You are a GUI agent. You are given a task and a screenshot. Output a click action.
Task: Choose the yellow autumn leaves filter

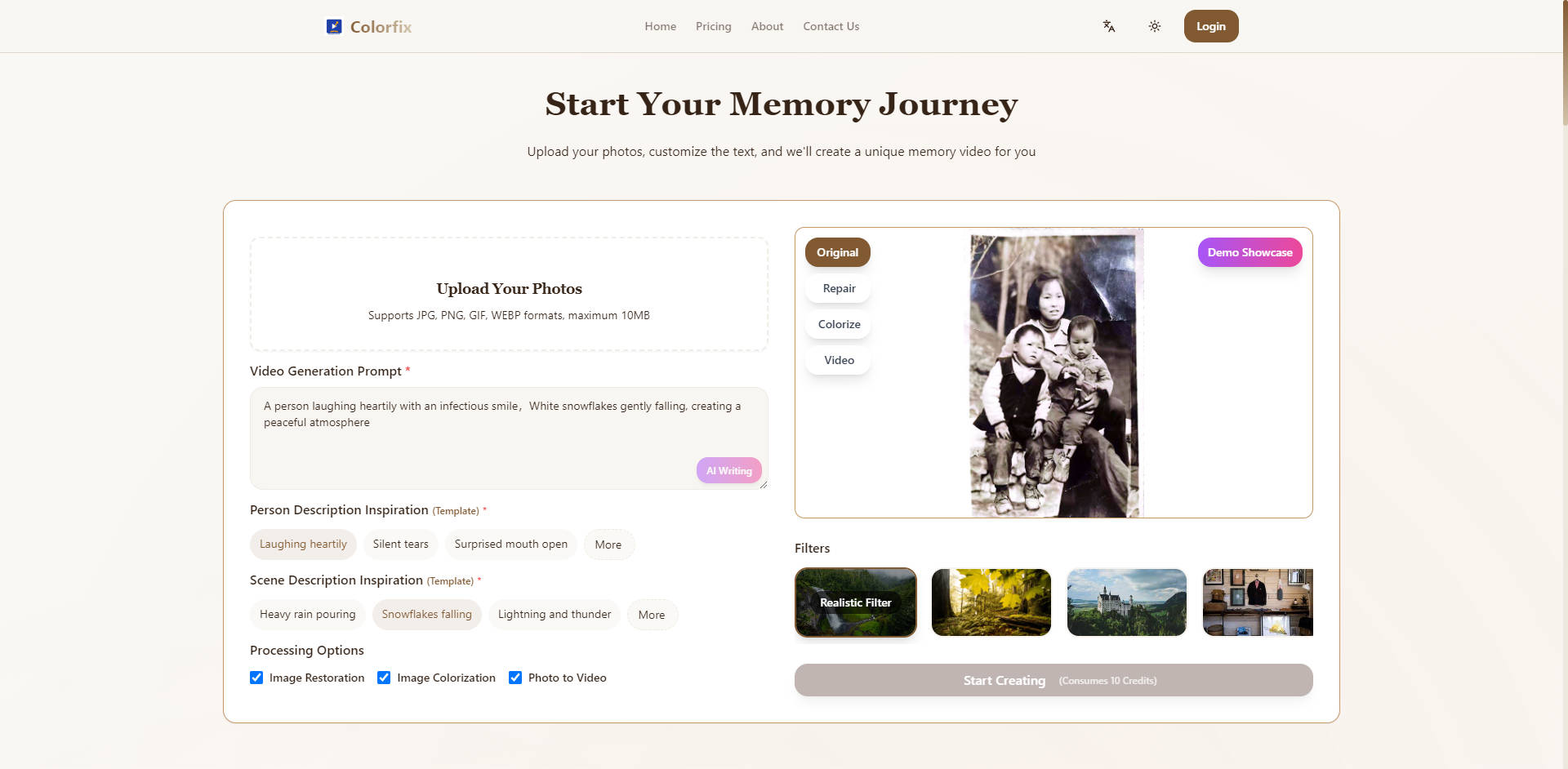[x=991, y=602]
